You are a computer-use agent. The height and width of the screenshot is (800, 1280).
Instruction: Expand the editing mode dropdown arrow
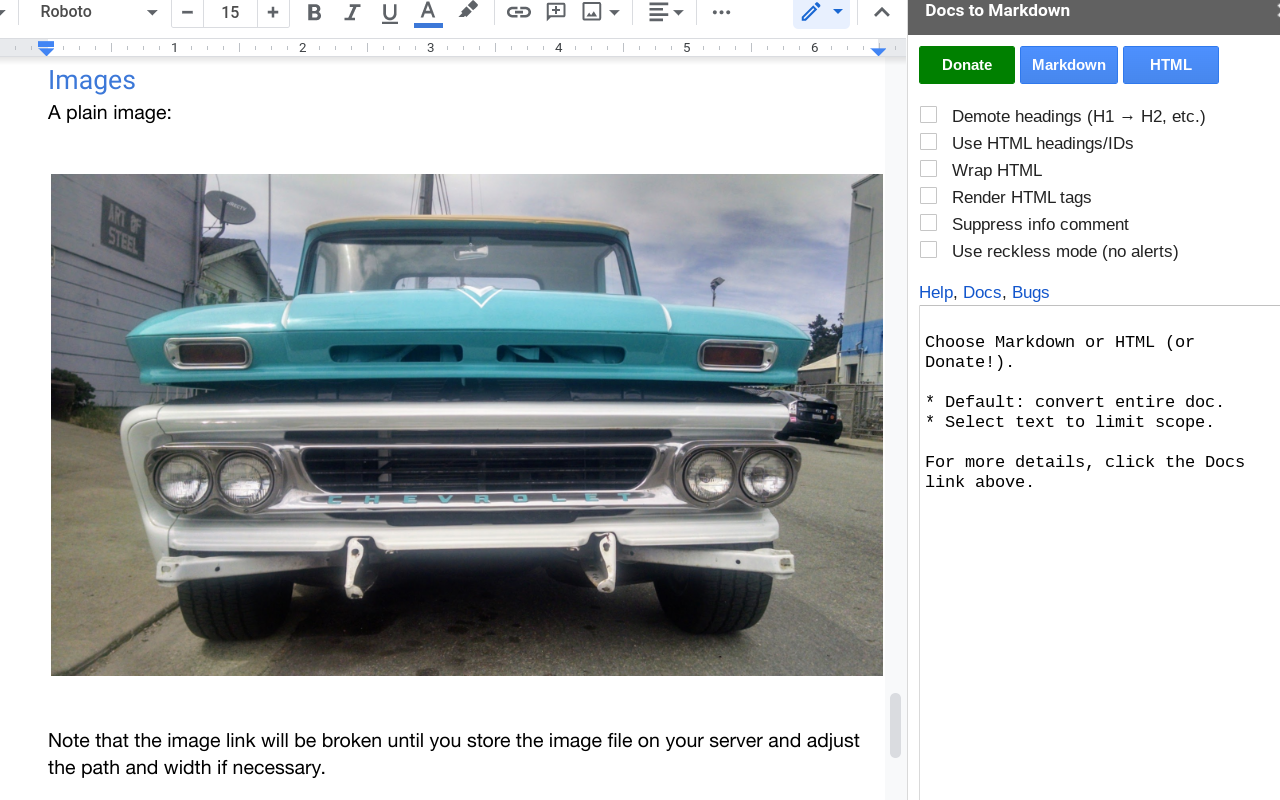click(838, 12)
